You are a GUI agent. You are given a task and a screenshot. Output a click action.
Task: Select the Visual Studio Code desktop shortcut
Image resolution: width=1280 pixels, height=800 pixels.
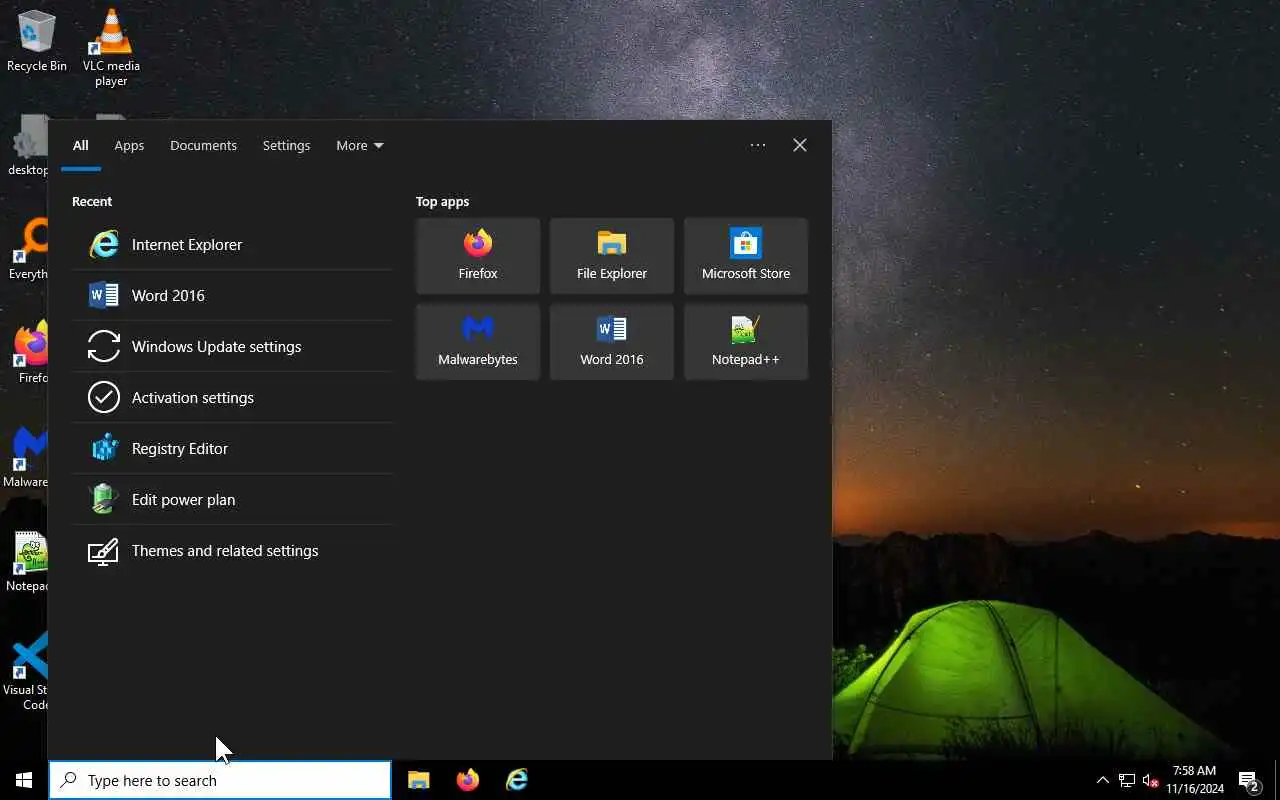[27, 672]
